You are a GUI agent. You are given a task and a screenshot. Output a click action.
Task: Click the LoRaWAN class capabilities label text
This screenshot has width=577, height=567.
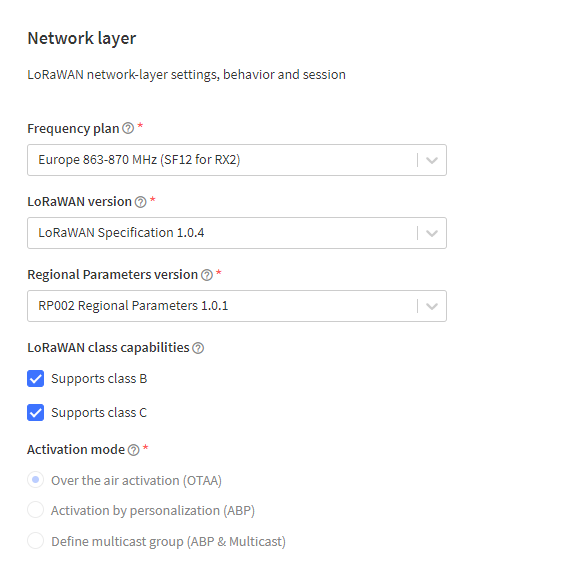coord(108,347)
